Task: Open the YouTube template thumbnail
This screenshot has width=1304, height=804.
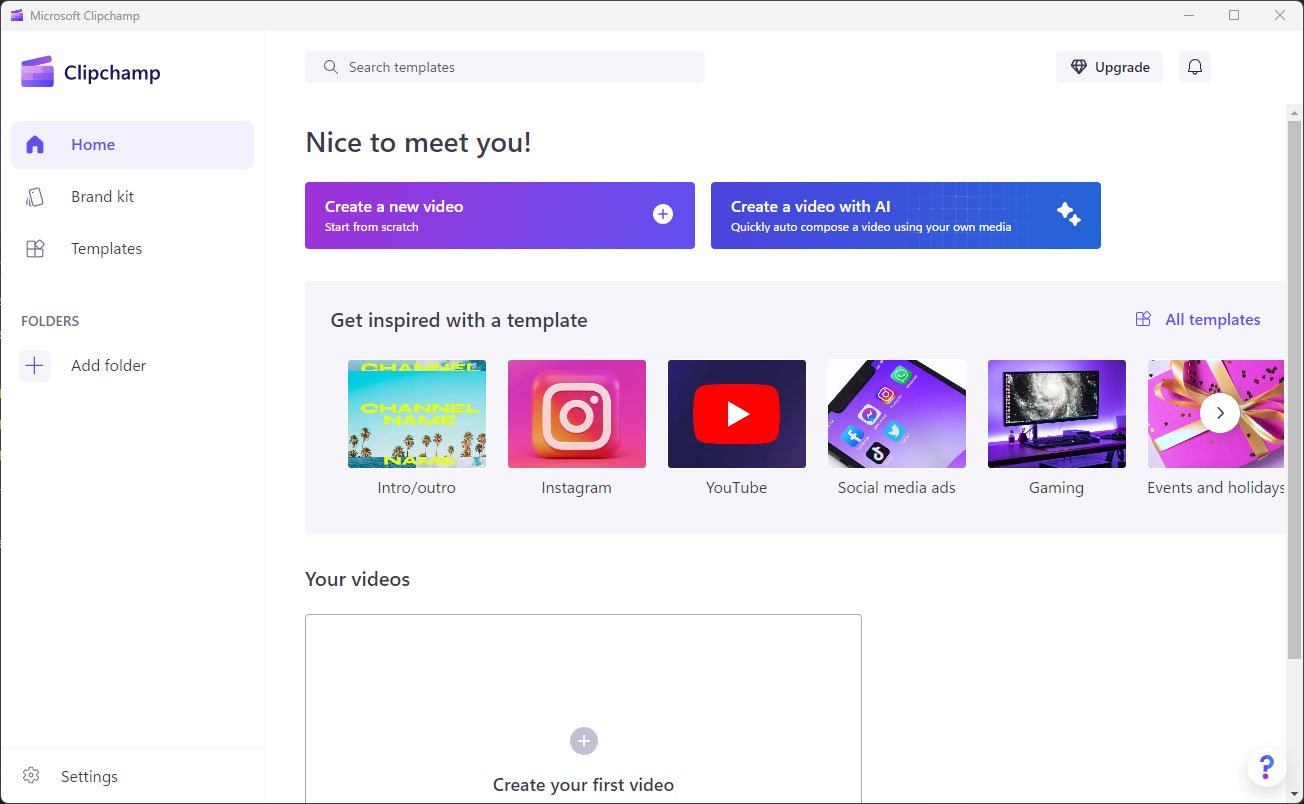Action: pos(736,414)
